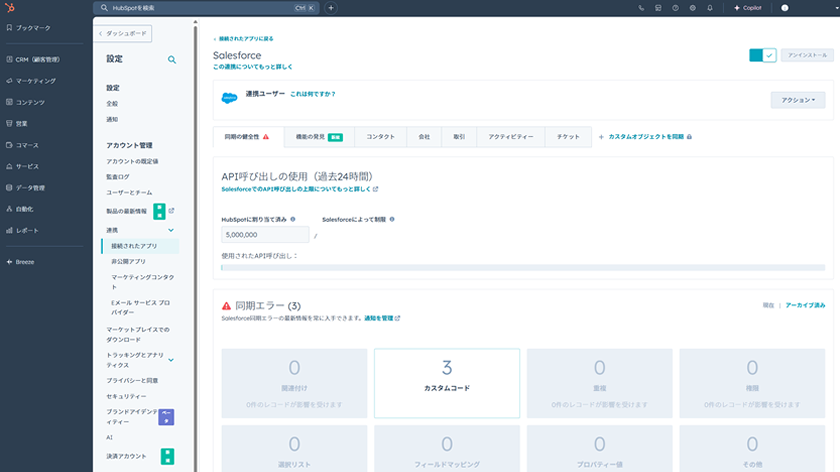Viewport: 840px width, 472px height.
Task: Click the HubSpot search field
Action: point(206,8)
